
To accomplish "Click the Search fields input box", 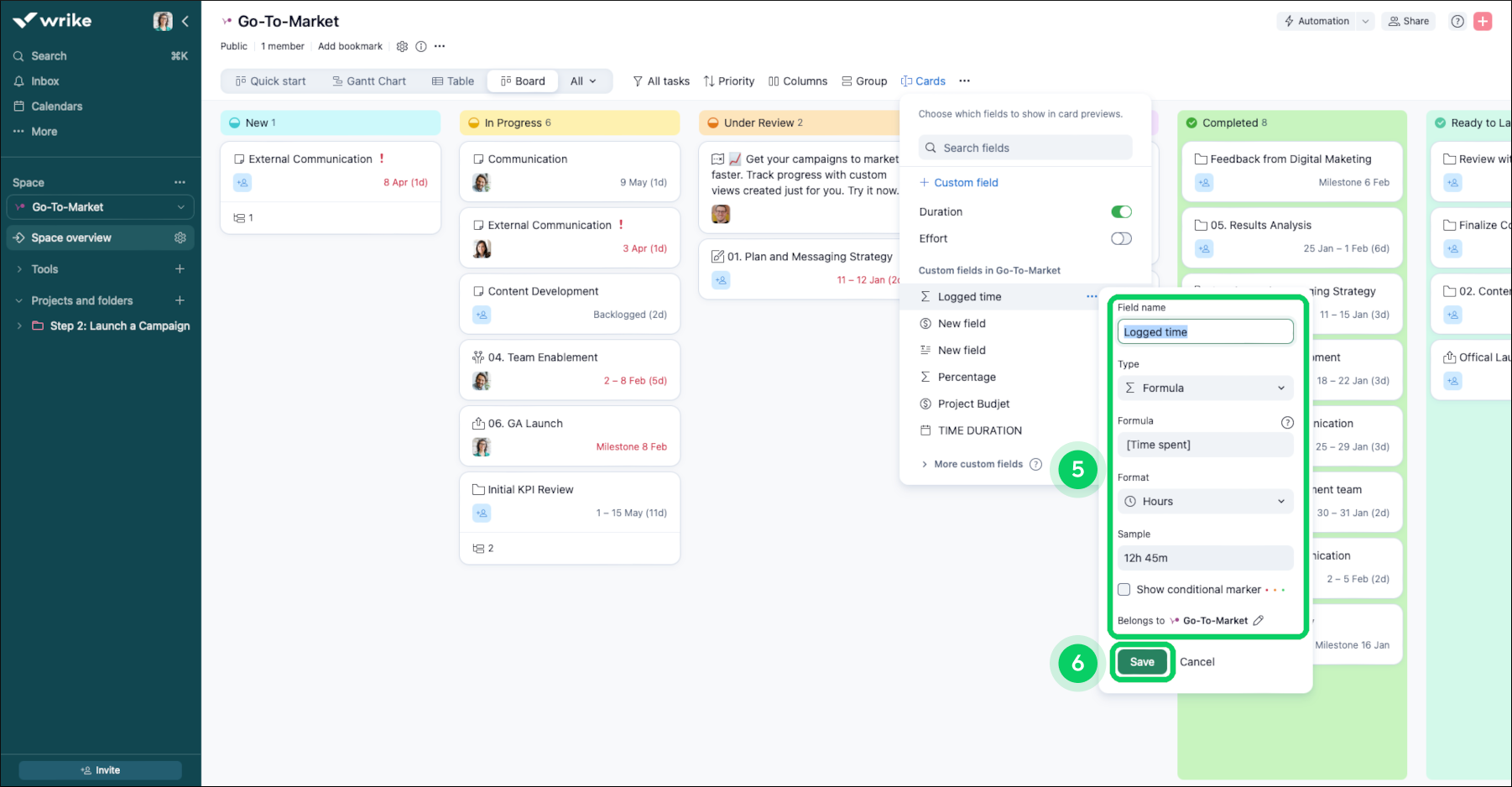I will click(x=1025, y=147).
